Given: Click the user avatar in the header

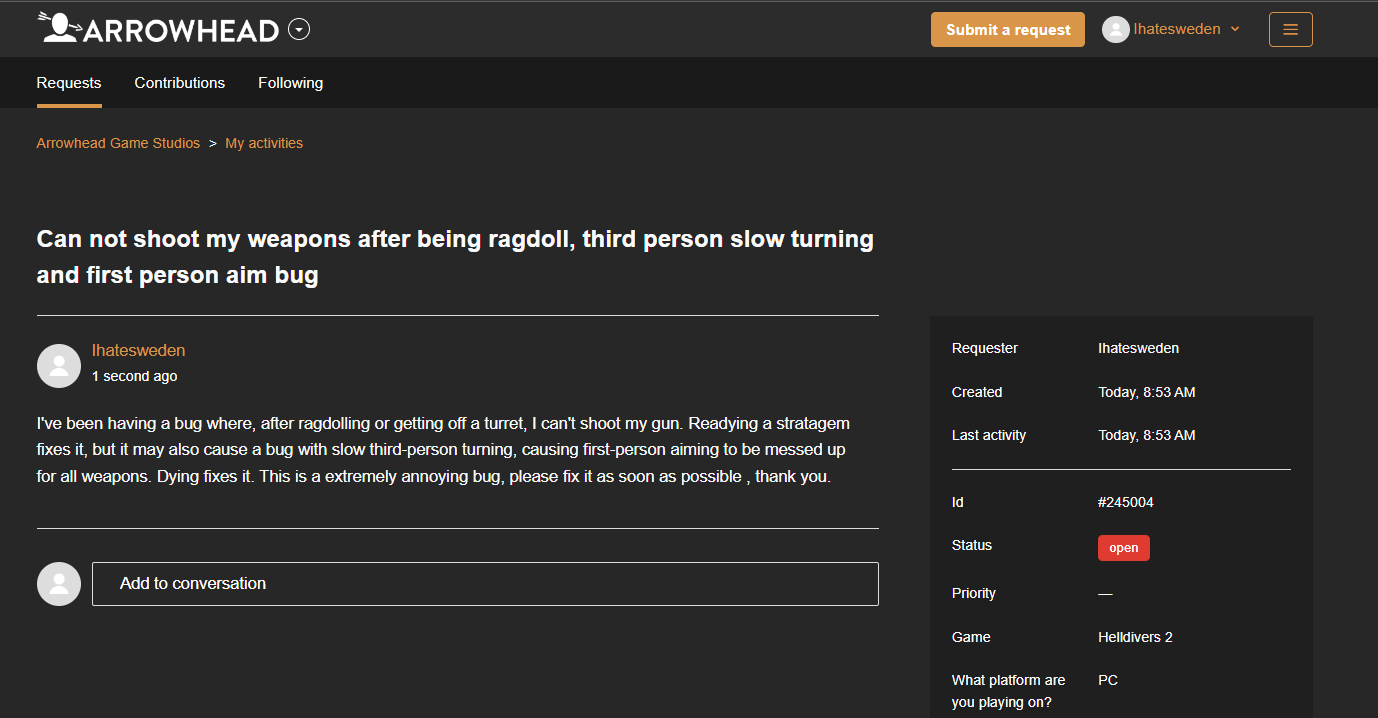Looking at the screenshot, I should 1116,30.
